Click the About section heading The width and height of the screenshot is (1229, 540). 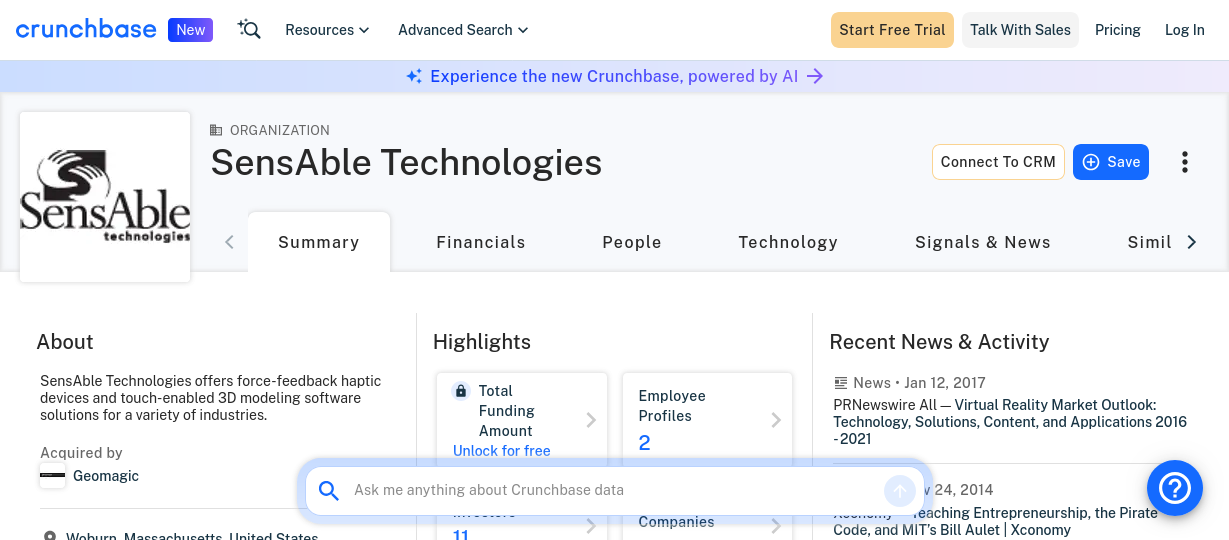click(x=65, y=342)
